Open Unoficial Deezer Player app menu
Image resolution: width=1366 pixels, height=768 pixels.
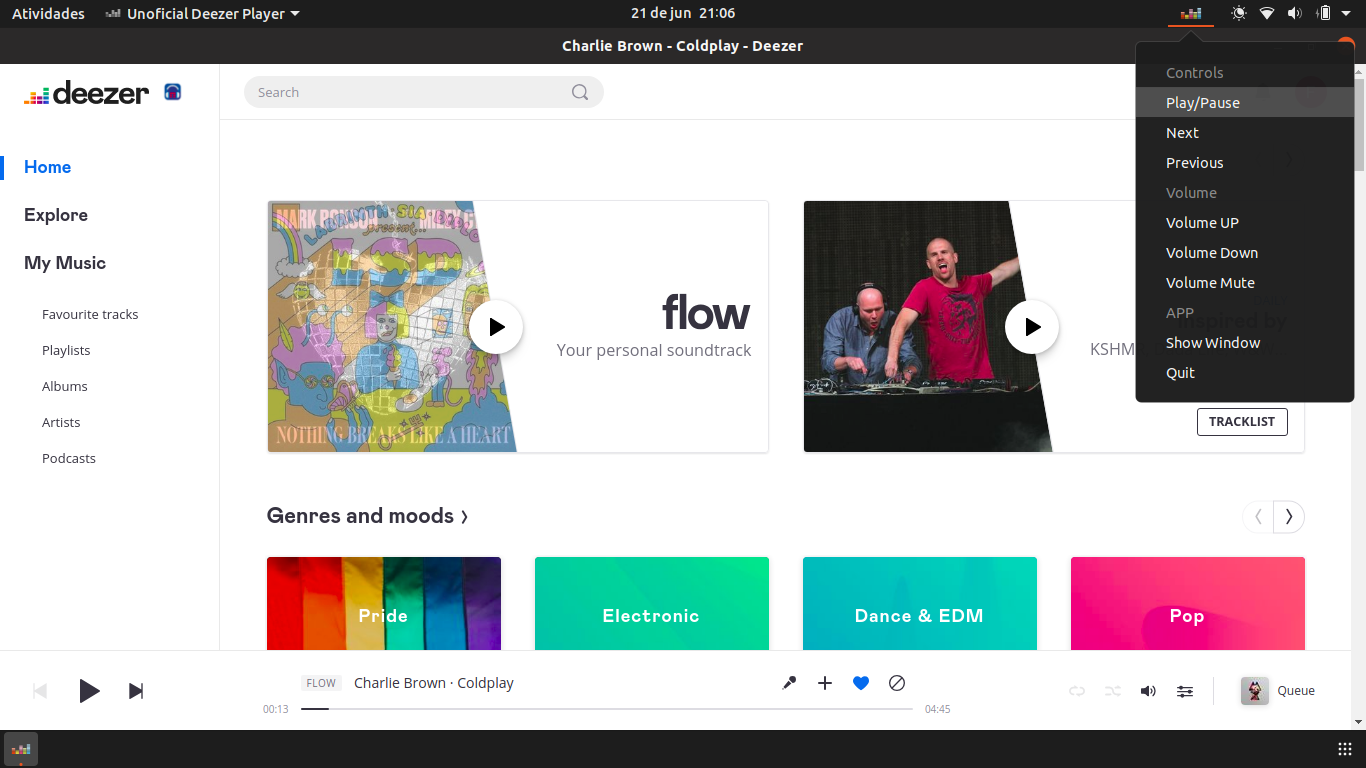click(x=201, y=14)
